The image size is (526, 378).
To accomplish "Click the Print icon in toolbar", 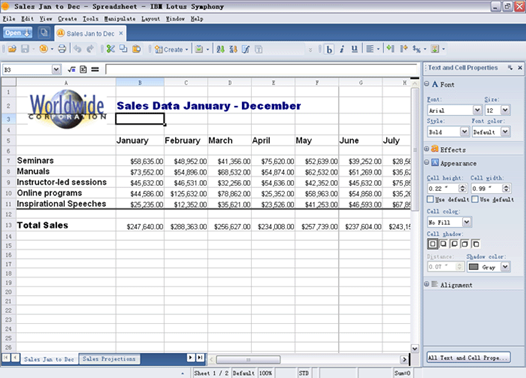I will (x=62, y=49).
